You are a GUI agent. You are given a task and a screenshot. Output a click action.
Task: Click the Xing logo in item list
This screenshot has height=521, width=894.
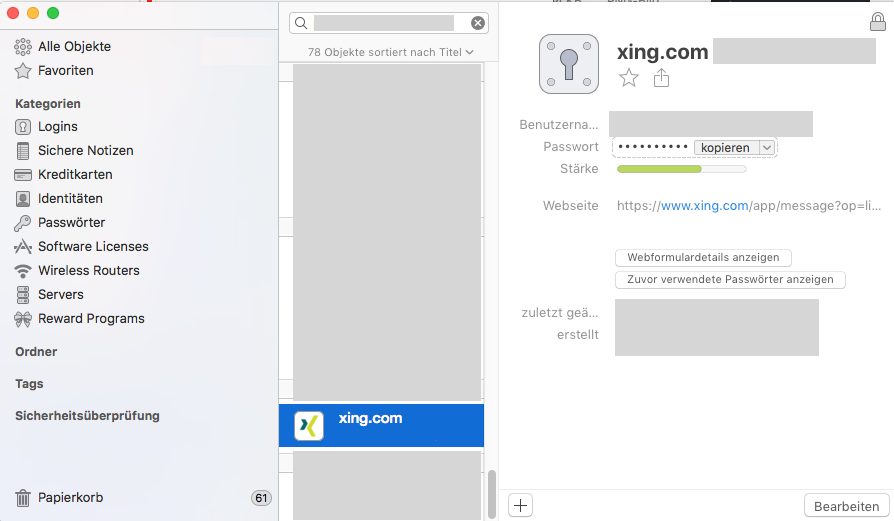(x=308, y=426)
